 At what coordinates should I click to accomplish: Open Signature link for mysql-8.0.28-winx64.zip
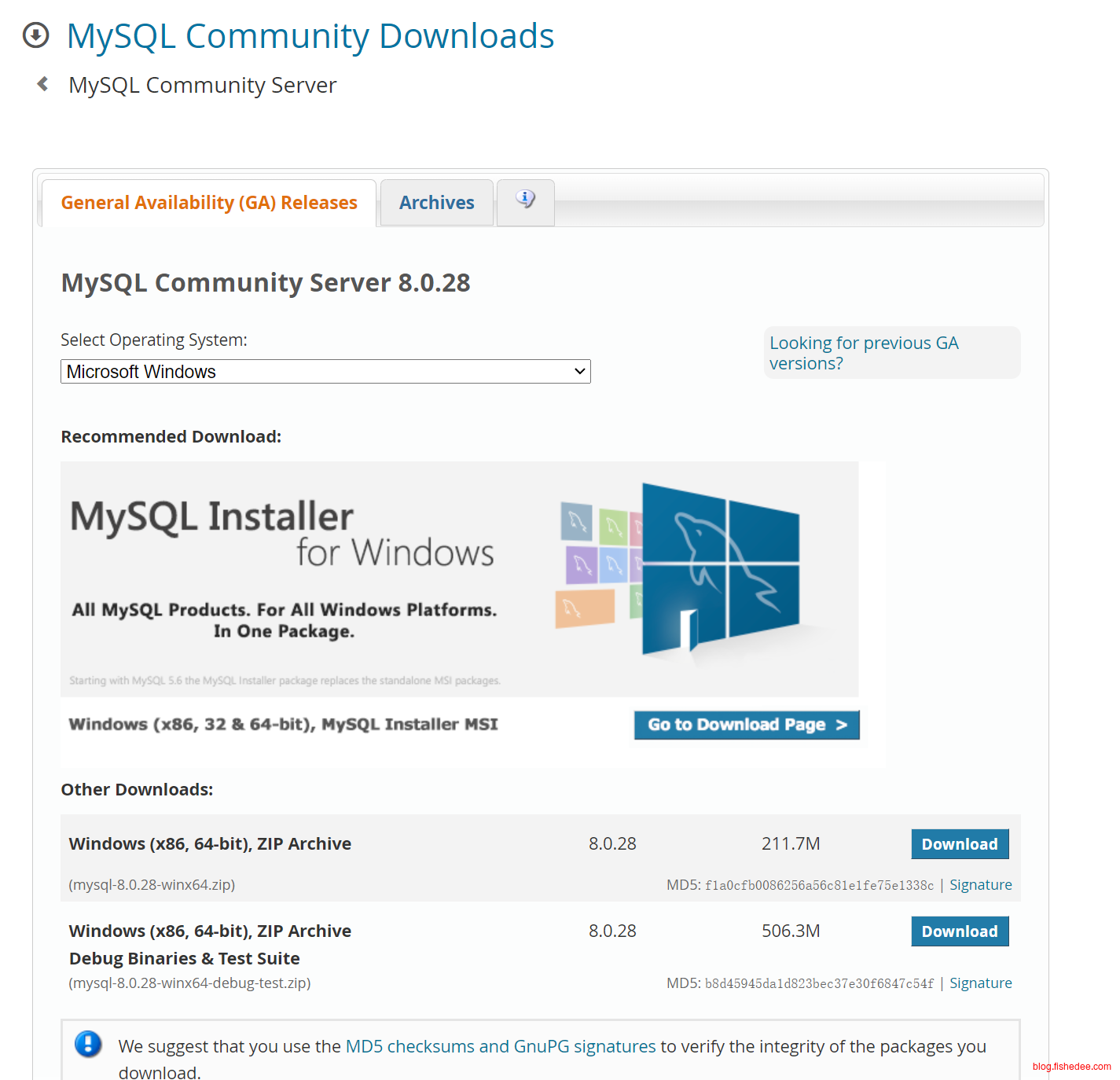pos(980,885)
